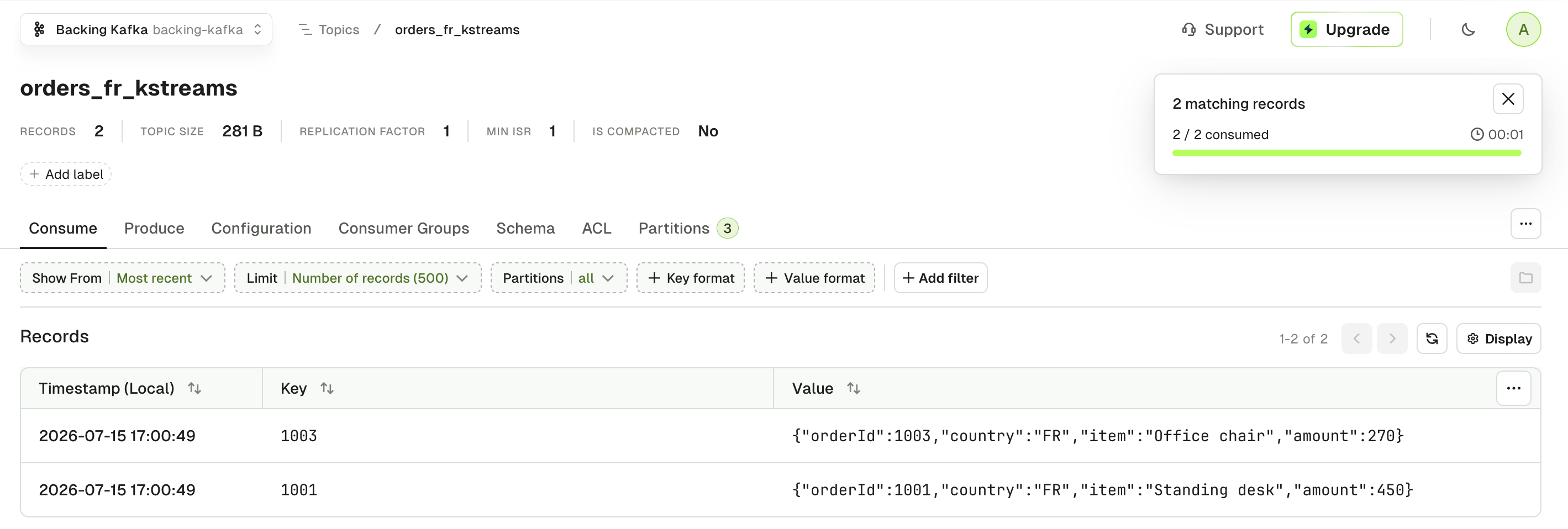Viewport: 1568px width, 529px height.
Task: Click the orders_fr_kstreams page title
Action: (128, 88)
